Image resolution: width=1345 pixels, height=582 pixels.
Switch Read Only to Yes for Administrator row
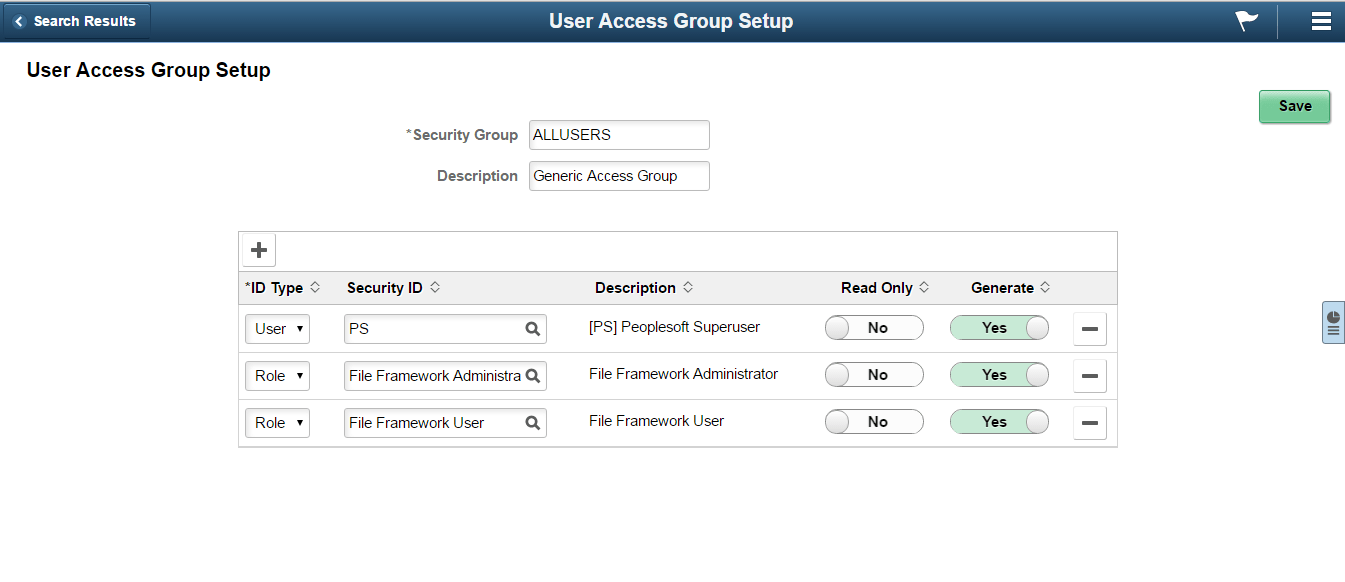[x=873, y=374]
